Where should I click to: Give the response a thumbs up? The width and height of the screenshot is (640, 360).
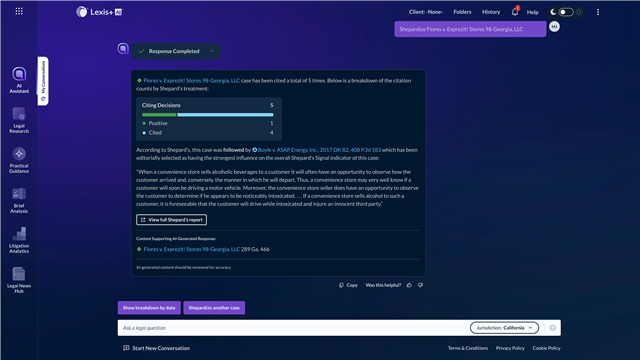point(409,285)
